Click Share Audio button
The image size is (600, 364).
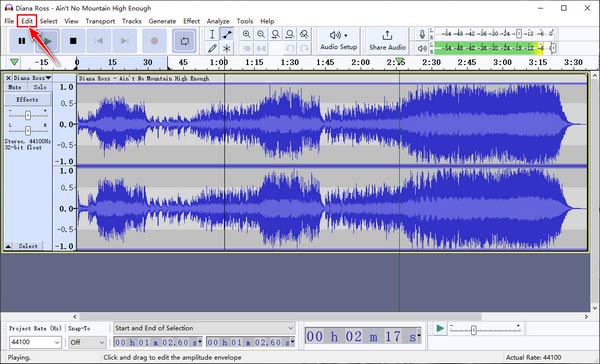(387, 40)
